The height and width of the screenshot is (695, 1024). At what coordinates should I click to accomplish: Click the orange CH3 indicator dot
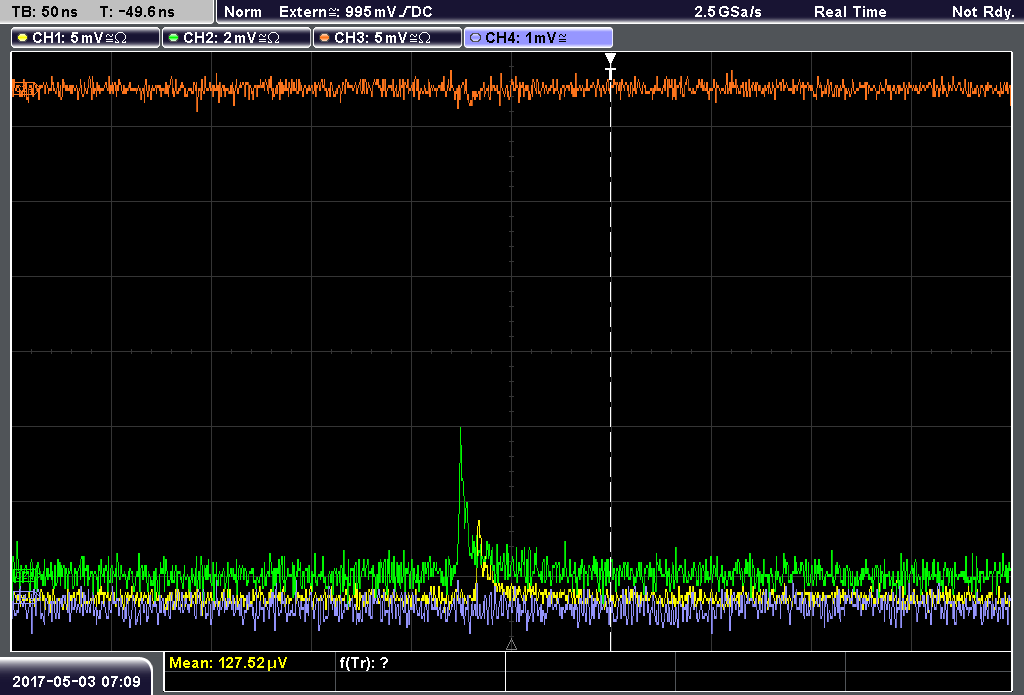[x=325, y=38]
